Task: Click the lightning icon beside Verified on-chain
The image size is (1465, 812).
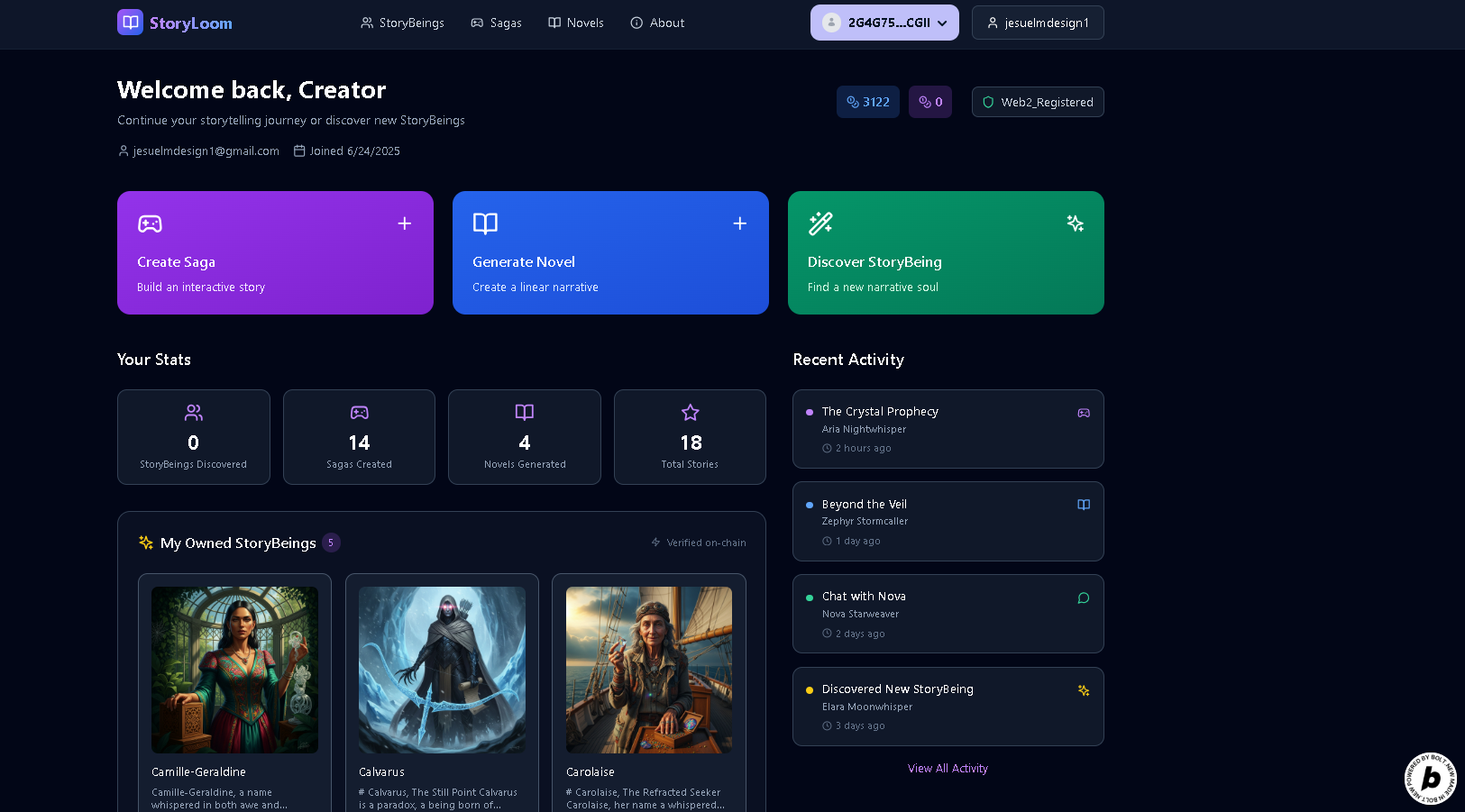Action: click(x=656, y=543)
